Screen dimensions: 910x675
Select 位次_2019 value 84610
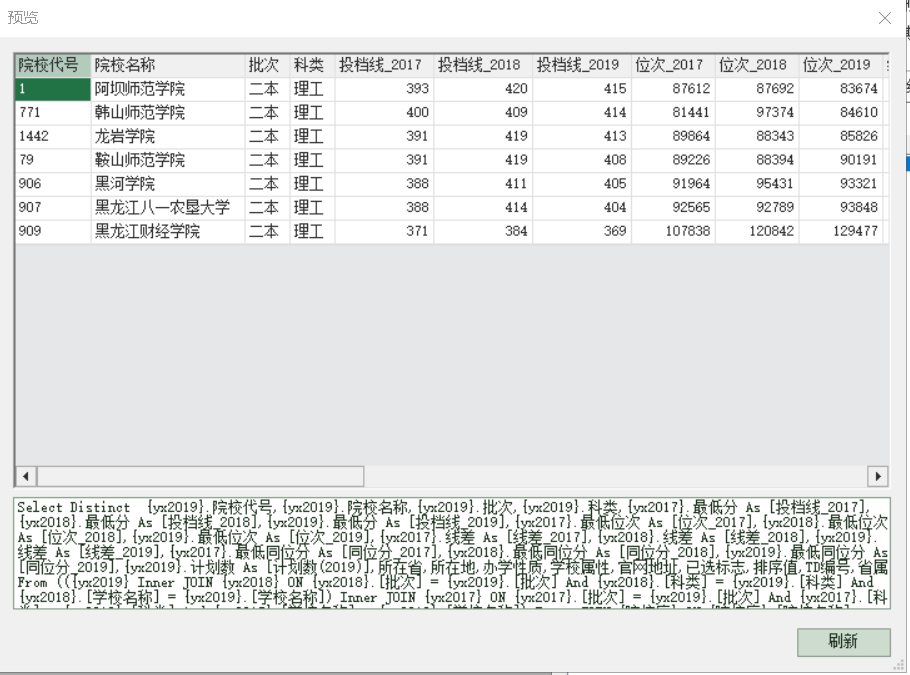[x=840, y=113]
